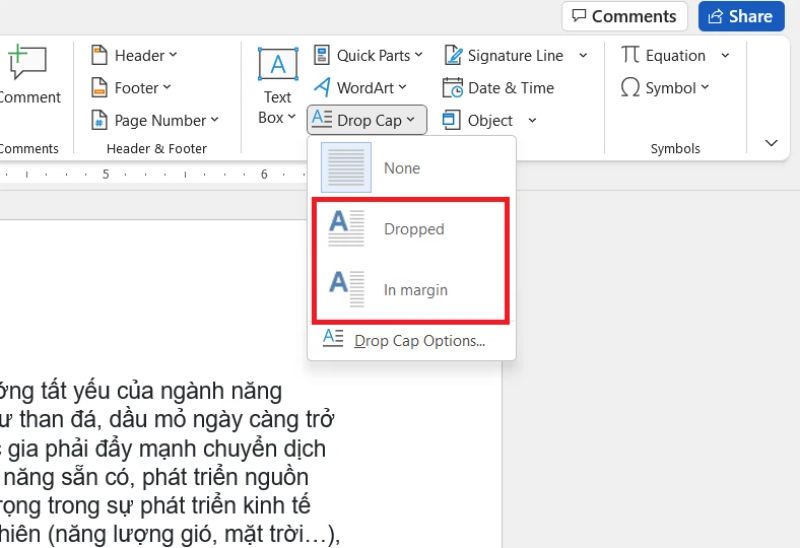Collapse the Drop Cap dropdown arrow
The width and height of the screenshot is (800, 548).
pyautogui.click(x=410, y=120)
